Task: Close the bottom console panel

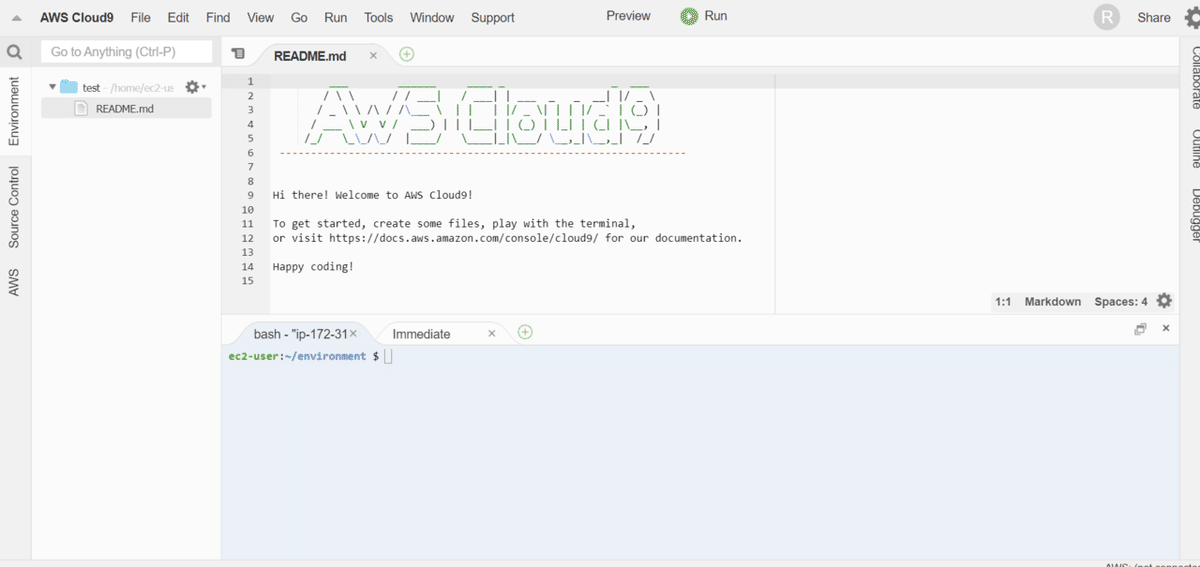Action: (1166, 328)
